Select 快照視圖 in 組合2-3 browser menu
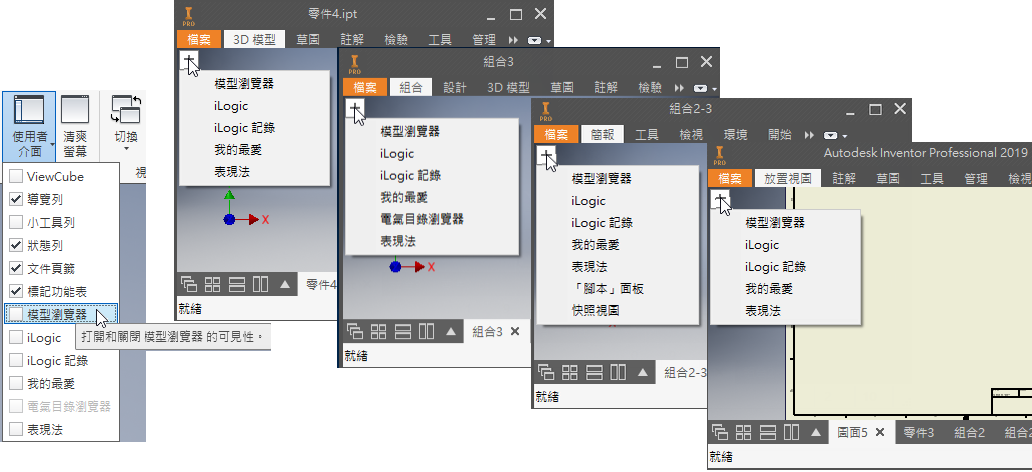Image resolution: width=1032 pixels, height=472 pixels. 596,310
